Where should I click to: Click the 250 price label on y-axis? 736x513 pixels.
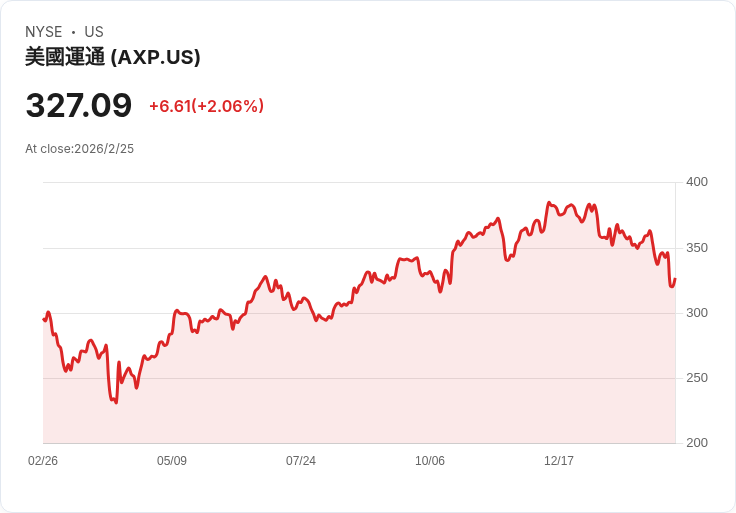click(697, 378)
